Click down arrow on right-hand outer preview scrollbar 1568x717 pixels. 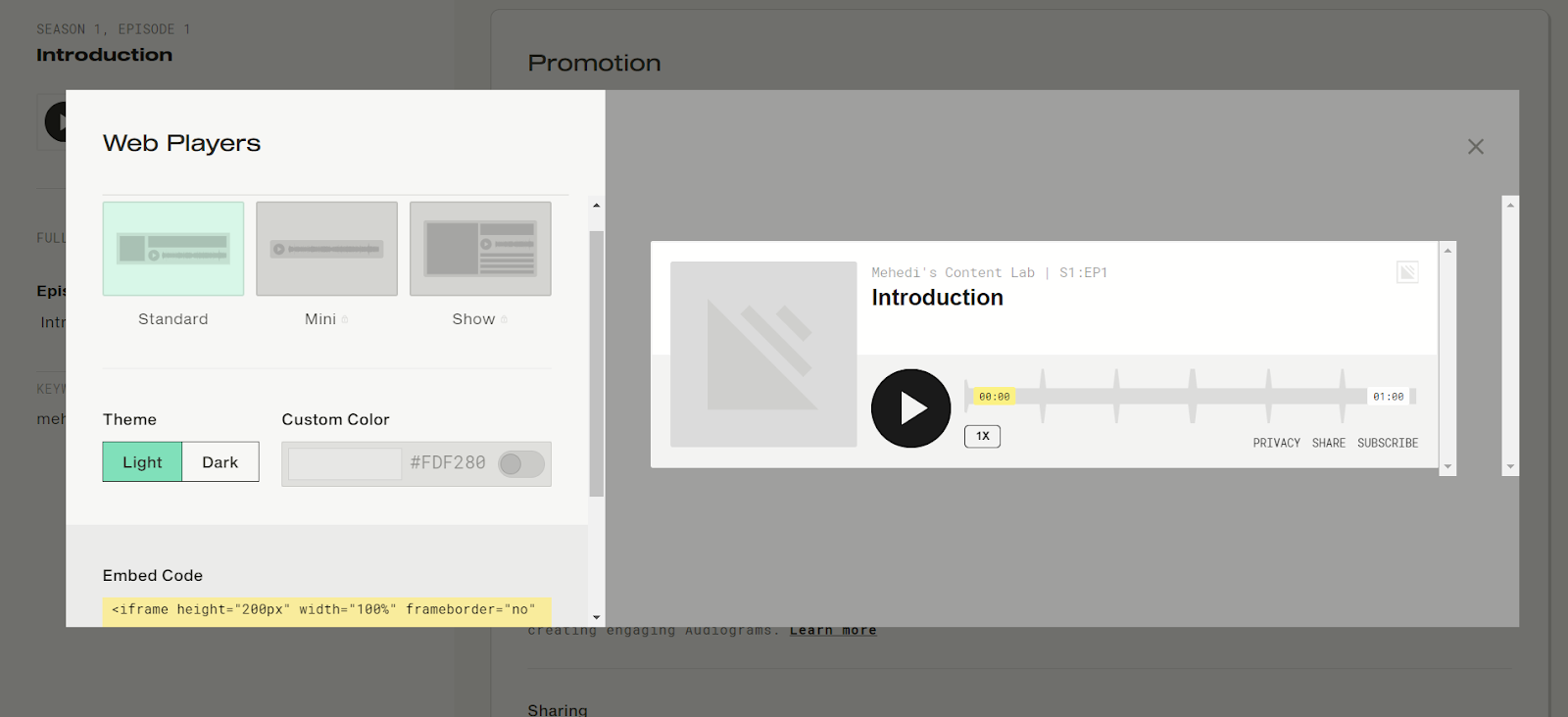coord(1510,467)
